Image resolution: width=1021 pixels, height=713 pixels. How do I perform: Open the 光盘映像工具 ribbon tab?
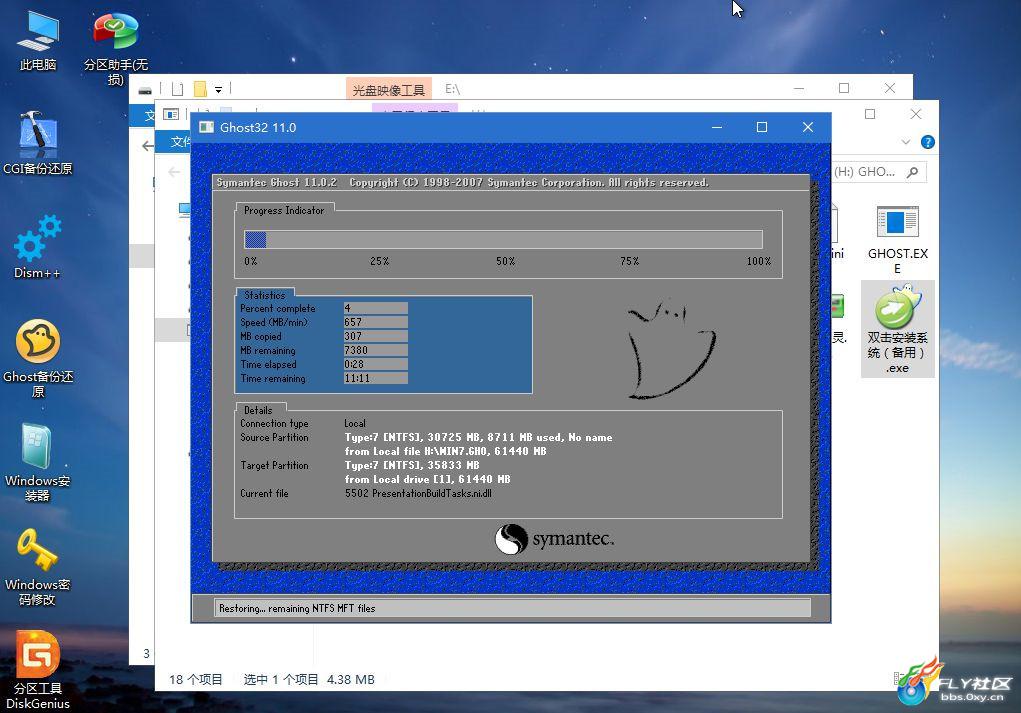point(388,90)
